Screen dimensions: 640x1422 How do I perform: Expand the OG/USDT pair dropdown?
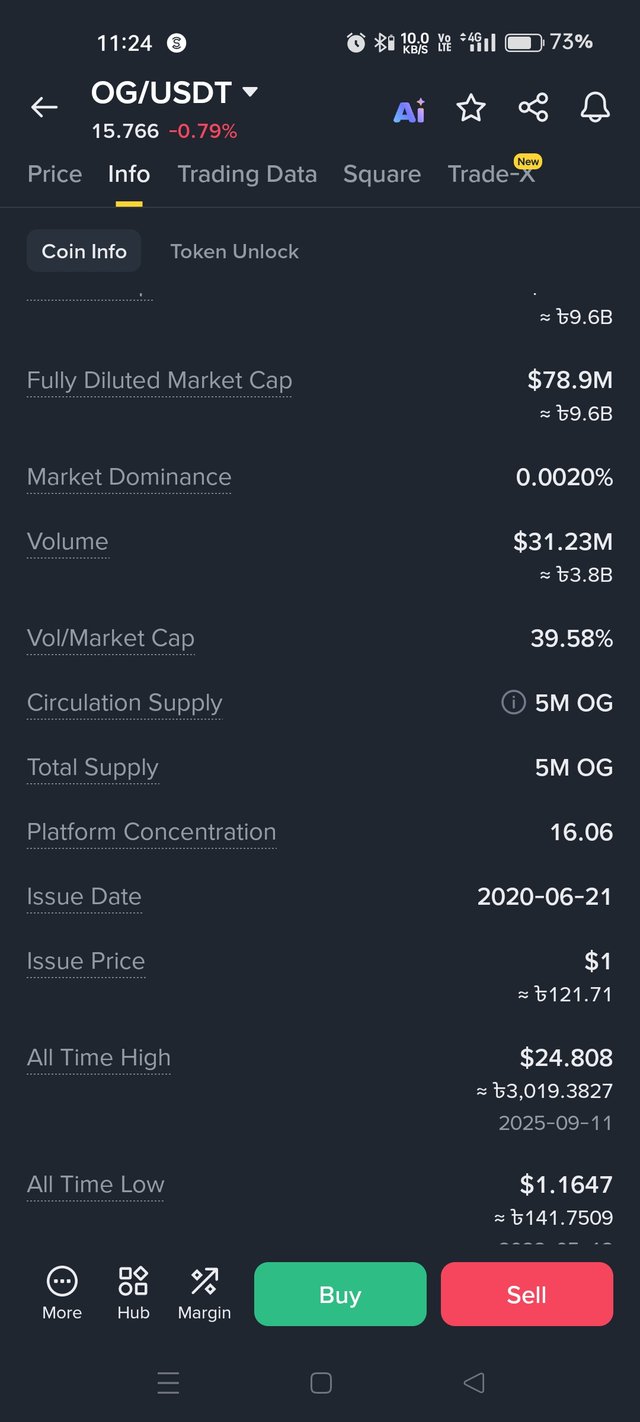[x=250, y=93]
